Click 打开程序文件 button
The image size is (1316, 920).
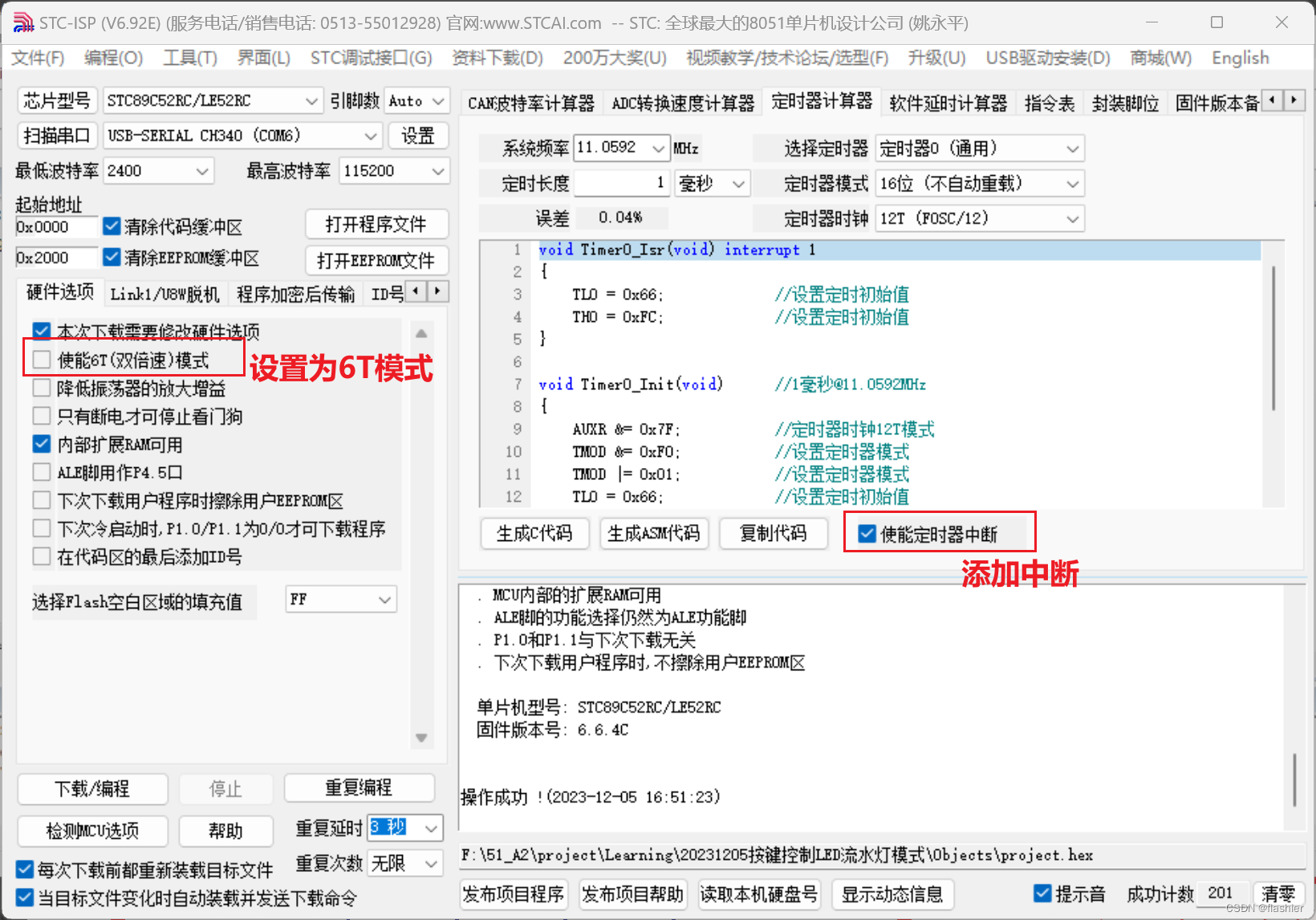click(376, 225)
